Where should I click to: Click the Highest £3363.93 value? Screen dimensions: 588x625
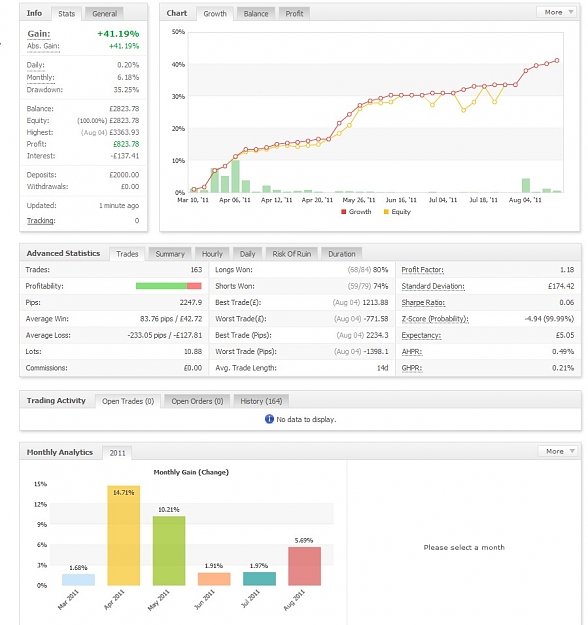tap(124, 132)
